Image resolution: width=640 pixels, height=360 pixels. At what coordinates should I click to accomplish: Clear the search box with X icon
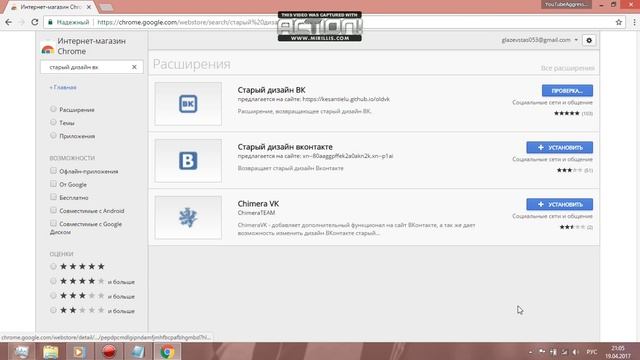134,67
